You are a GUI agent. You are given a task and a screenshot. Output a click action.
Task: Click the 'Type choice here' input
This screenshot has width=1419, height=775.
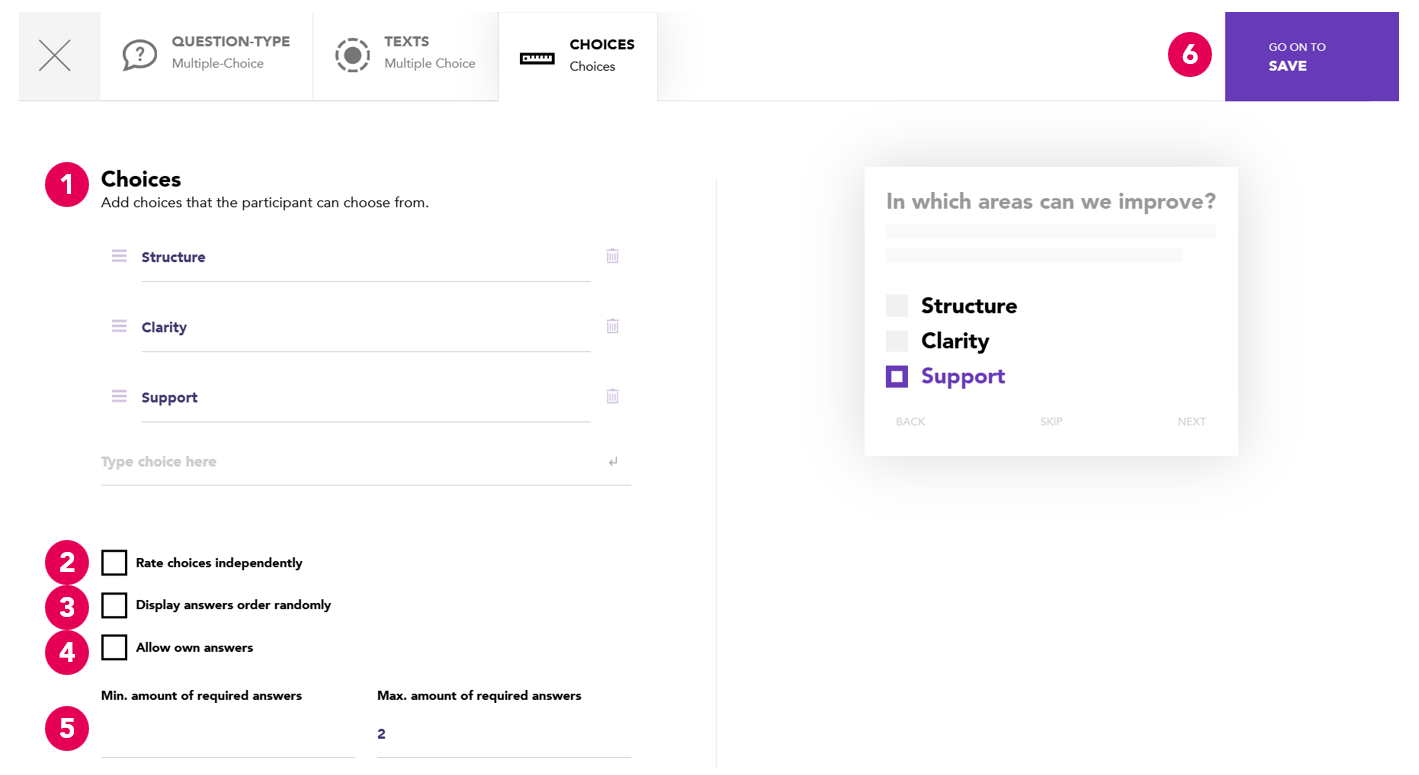click(x=366, y=462)
